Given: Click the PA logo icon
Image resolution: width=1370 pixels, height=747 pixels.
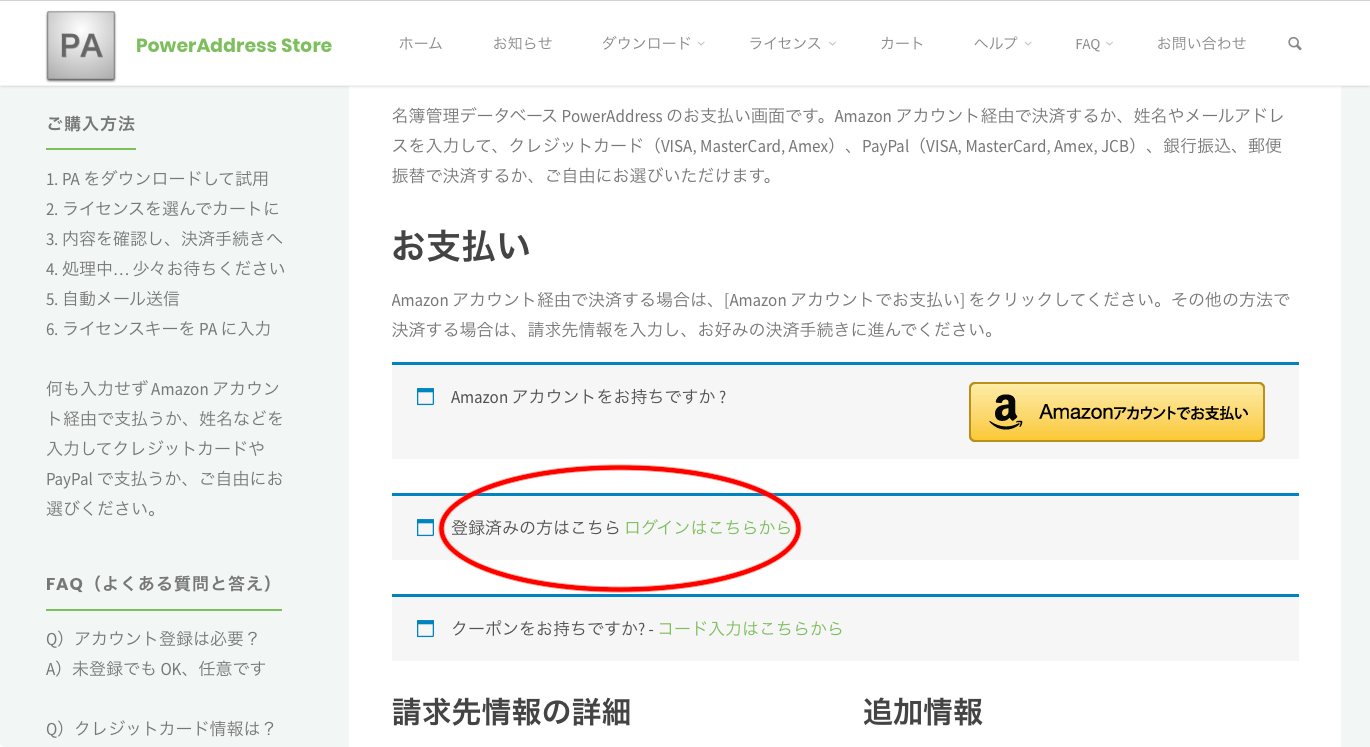Looking at the screenshot, I should [x=81, y=46].
